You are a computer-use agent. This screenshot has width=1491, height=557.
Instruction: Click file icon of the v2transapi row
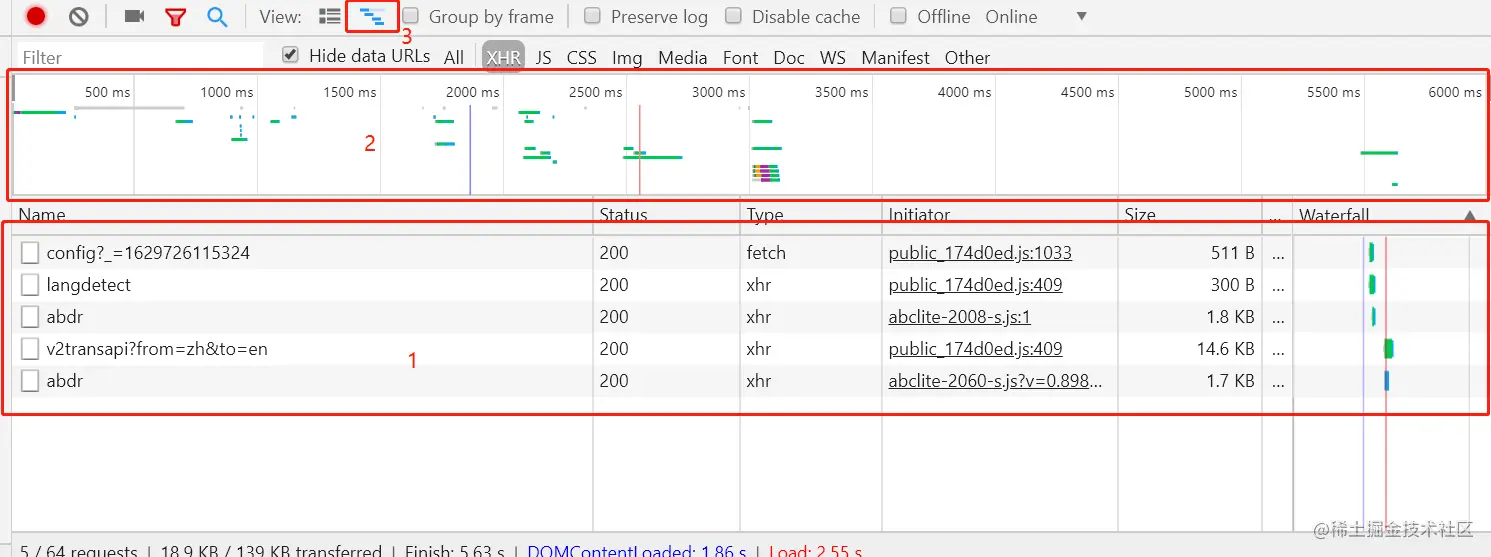(x=30, y=349)
